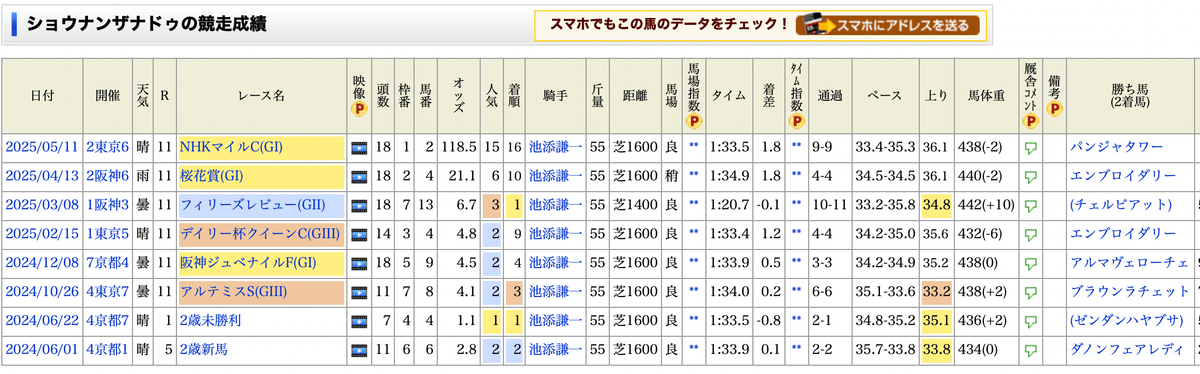Open winner パンジャタワー horse page

1116,148
